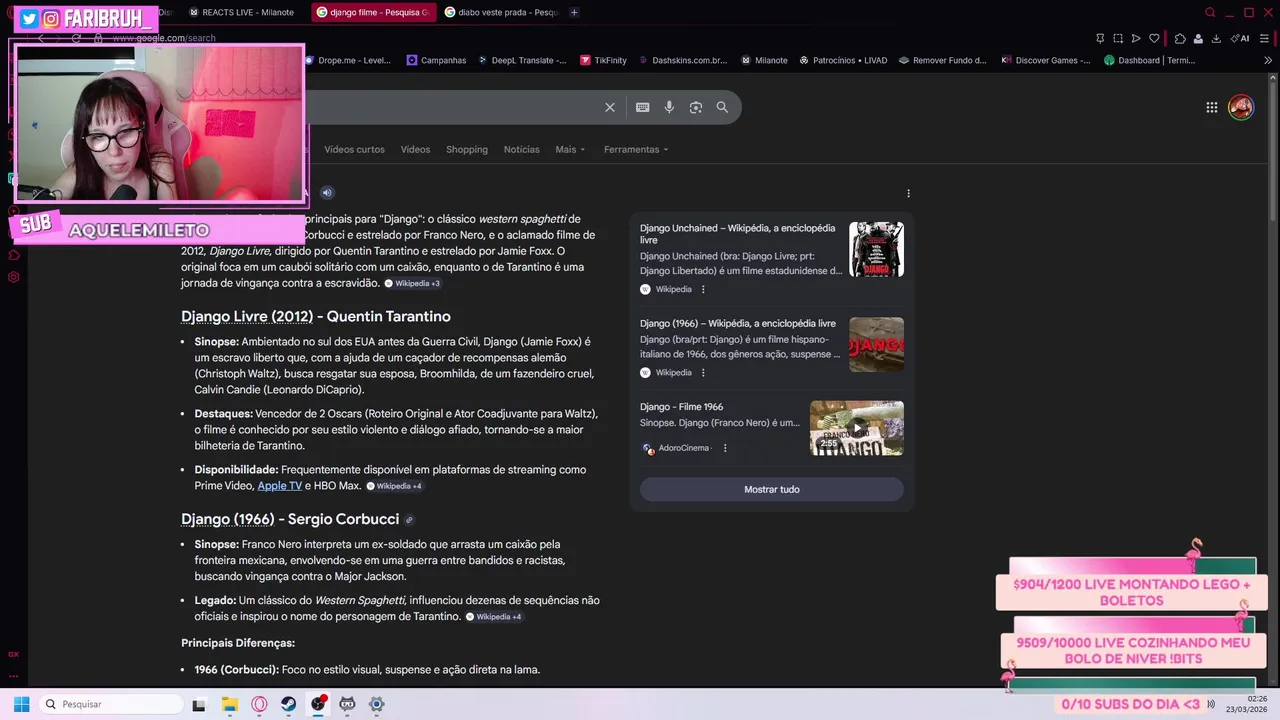Image resolution: width=1280 pixels, height=720 pixels.
Task: Click the Mostrar tudo button
Action: click(x=771, y=490)
